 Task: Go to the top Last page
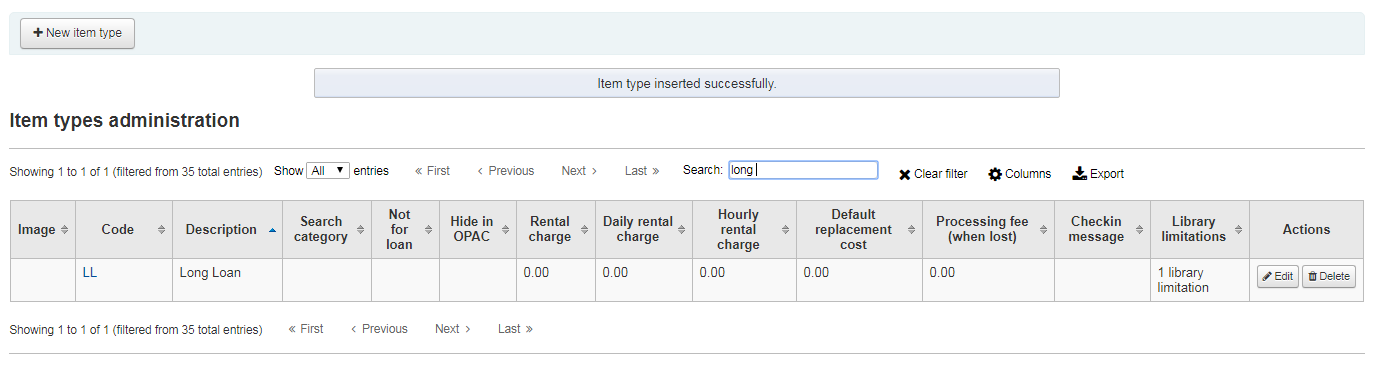[x=642, y=171]
